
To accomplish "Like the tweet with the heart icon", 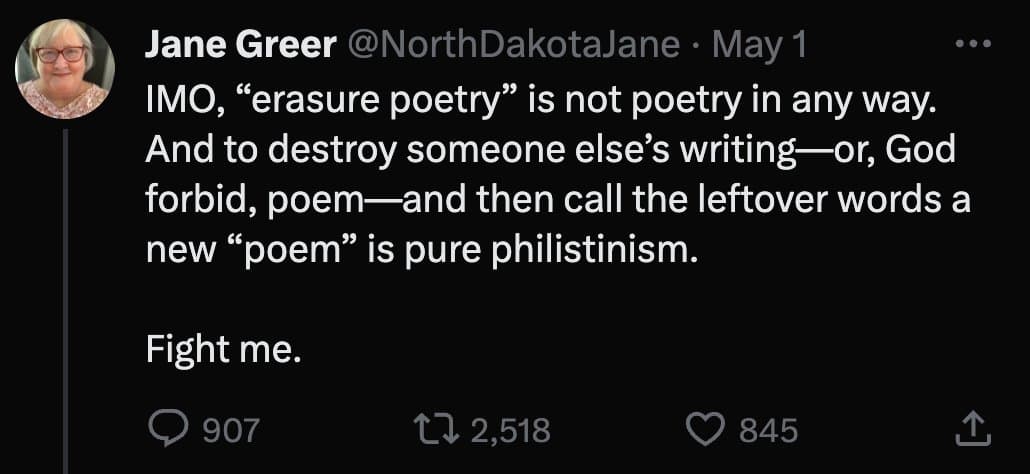I will click(704, 430).
